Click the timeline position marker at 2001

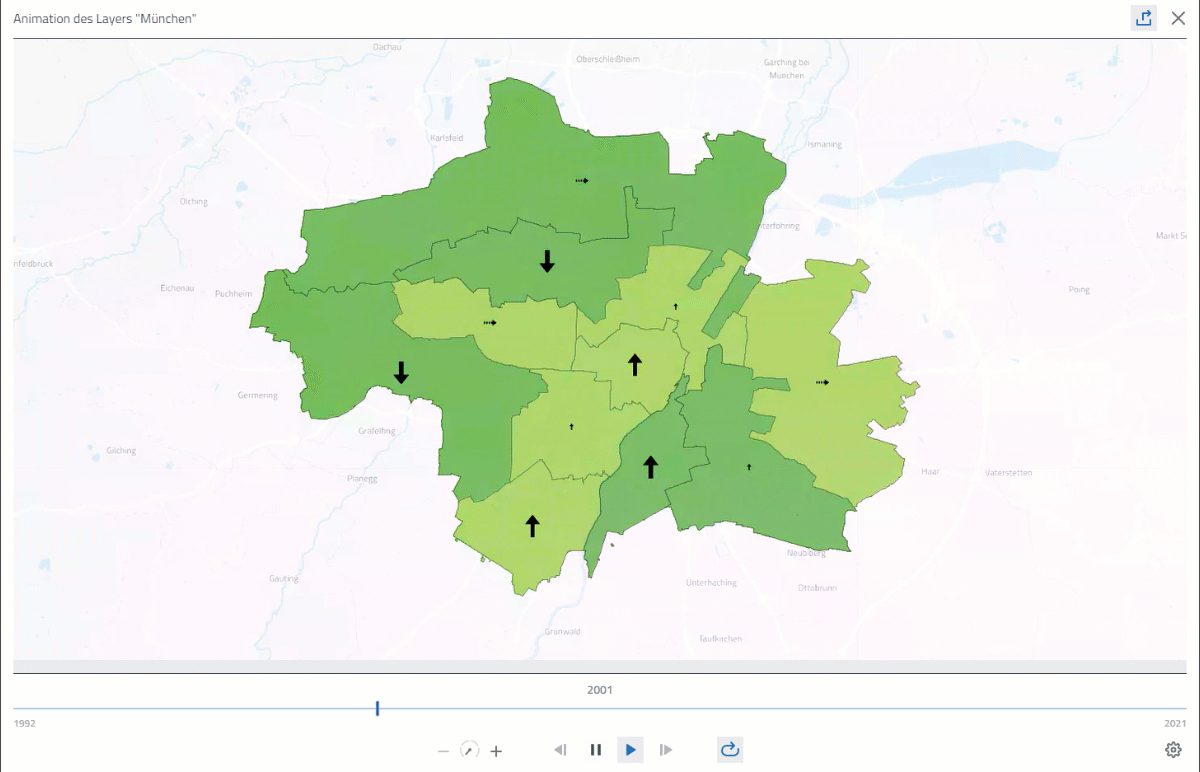click(377, 708)
